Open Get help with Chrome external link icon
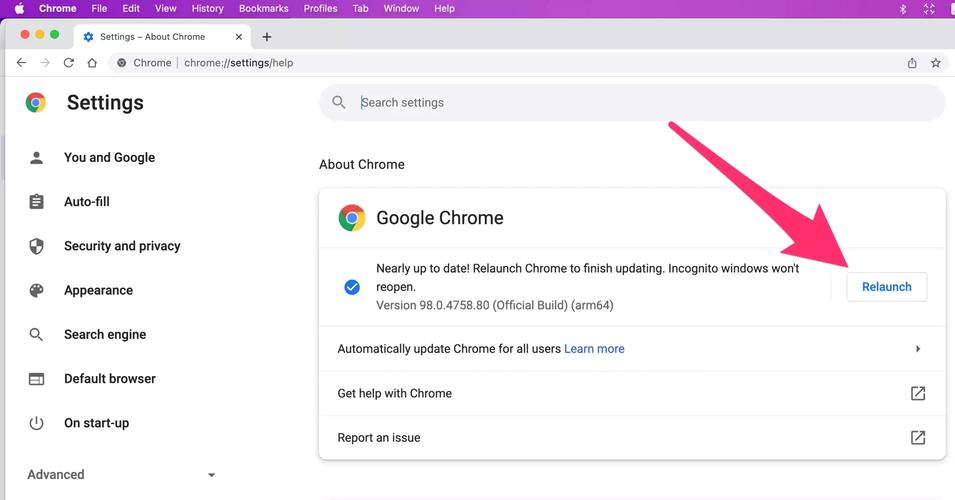 tap(918, 393)
